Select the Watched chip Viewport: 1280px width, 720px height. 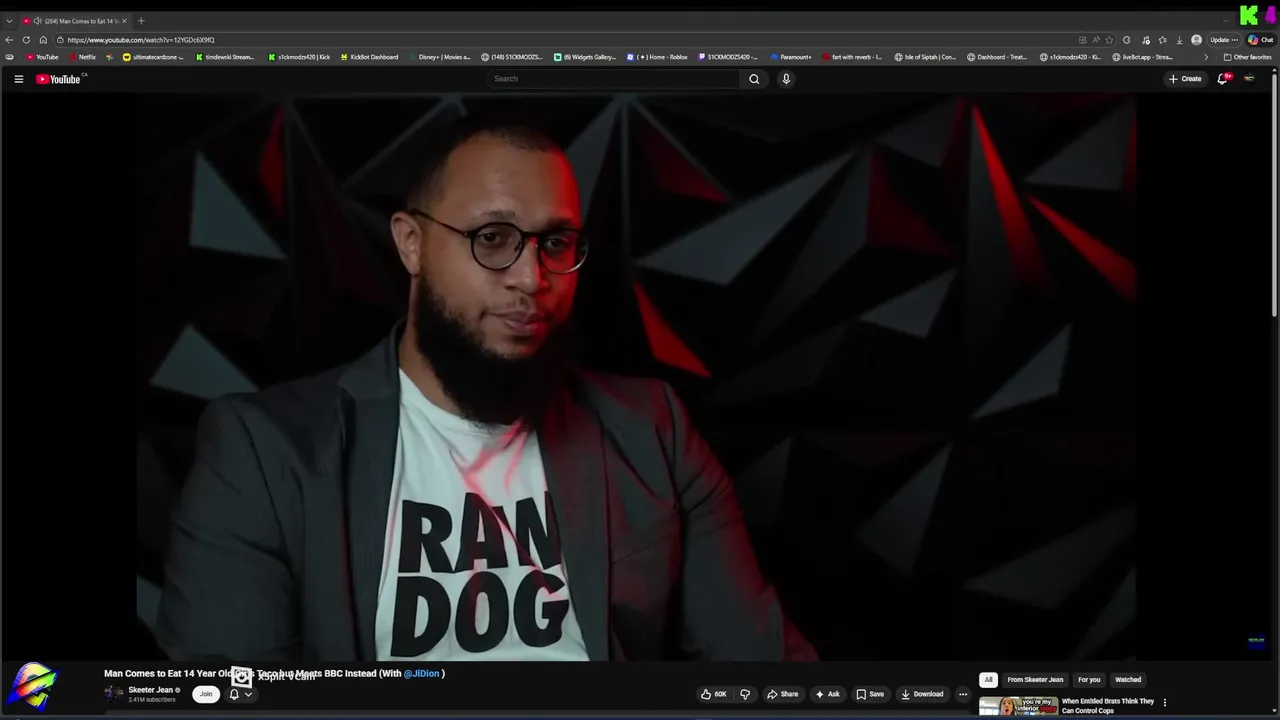point(1128,680)
